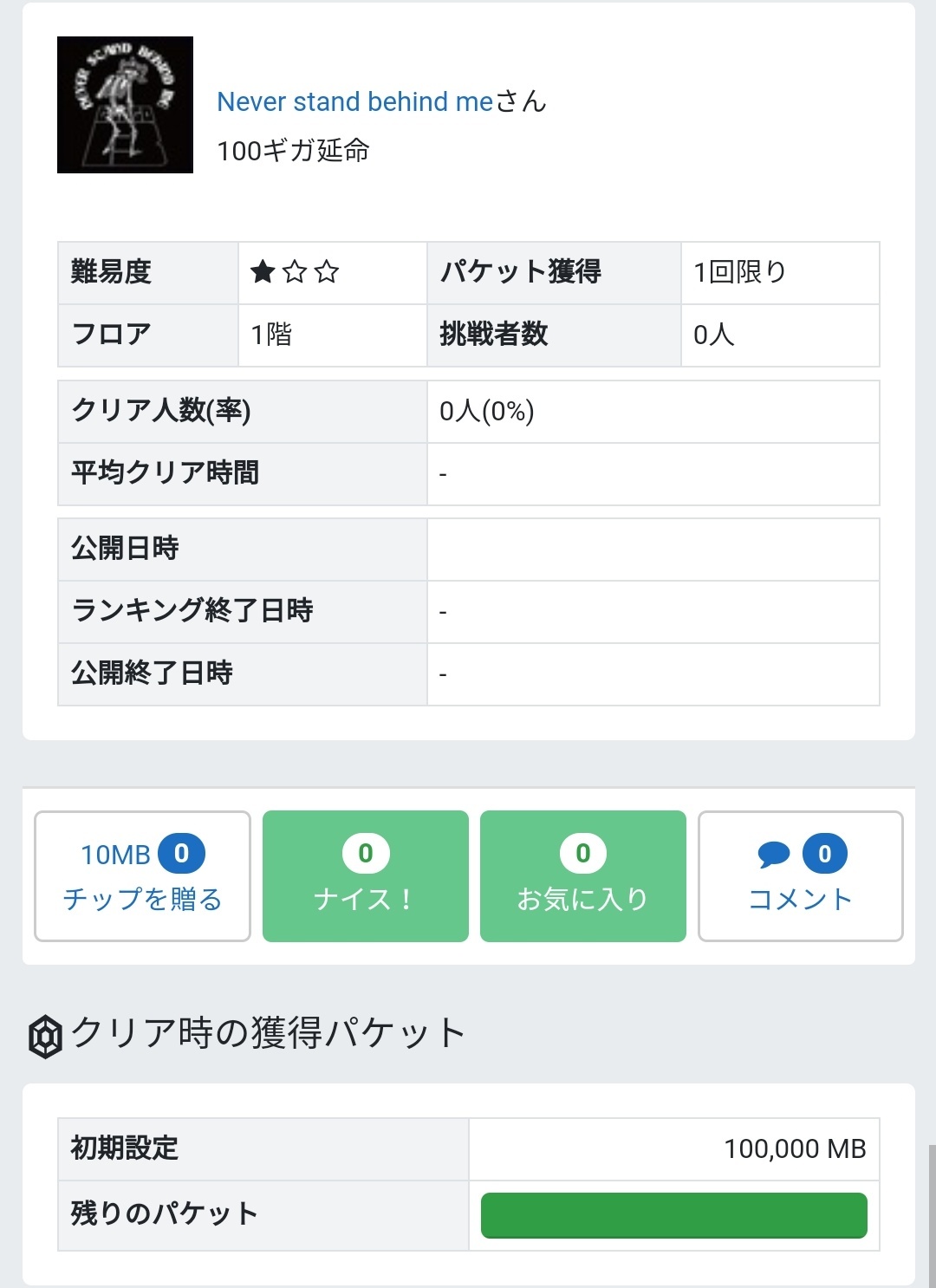This screenshot has width=936, height=1288.
Task: Click the 100ギガ延命 title text
Action: (293, 151)
